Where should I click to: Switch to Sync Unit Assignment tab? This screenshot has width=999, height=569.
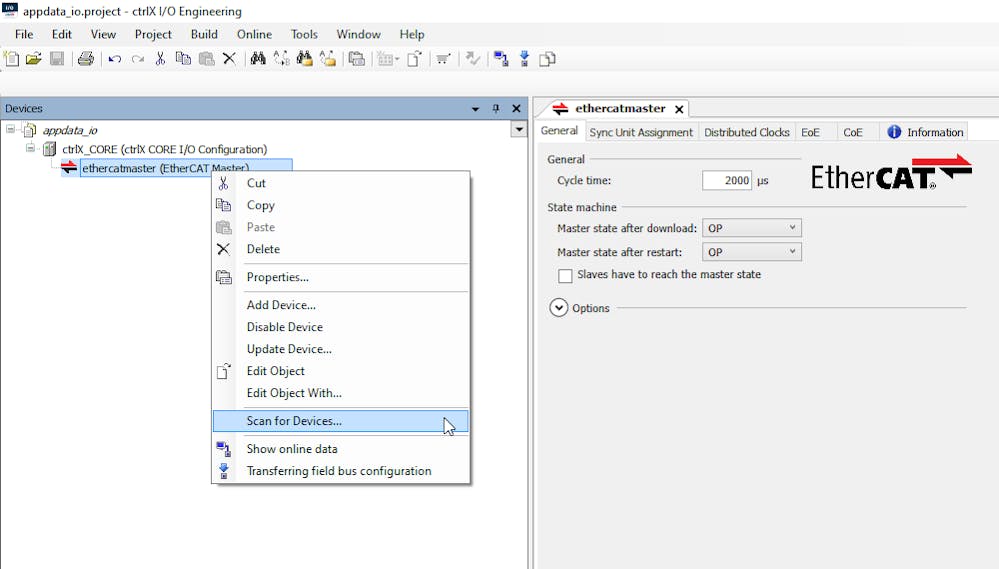(x=640, y=132)
